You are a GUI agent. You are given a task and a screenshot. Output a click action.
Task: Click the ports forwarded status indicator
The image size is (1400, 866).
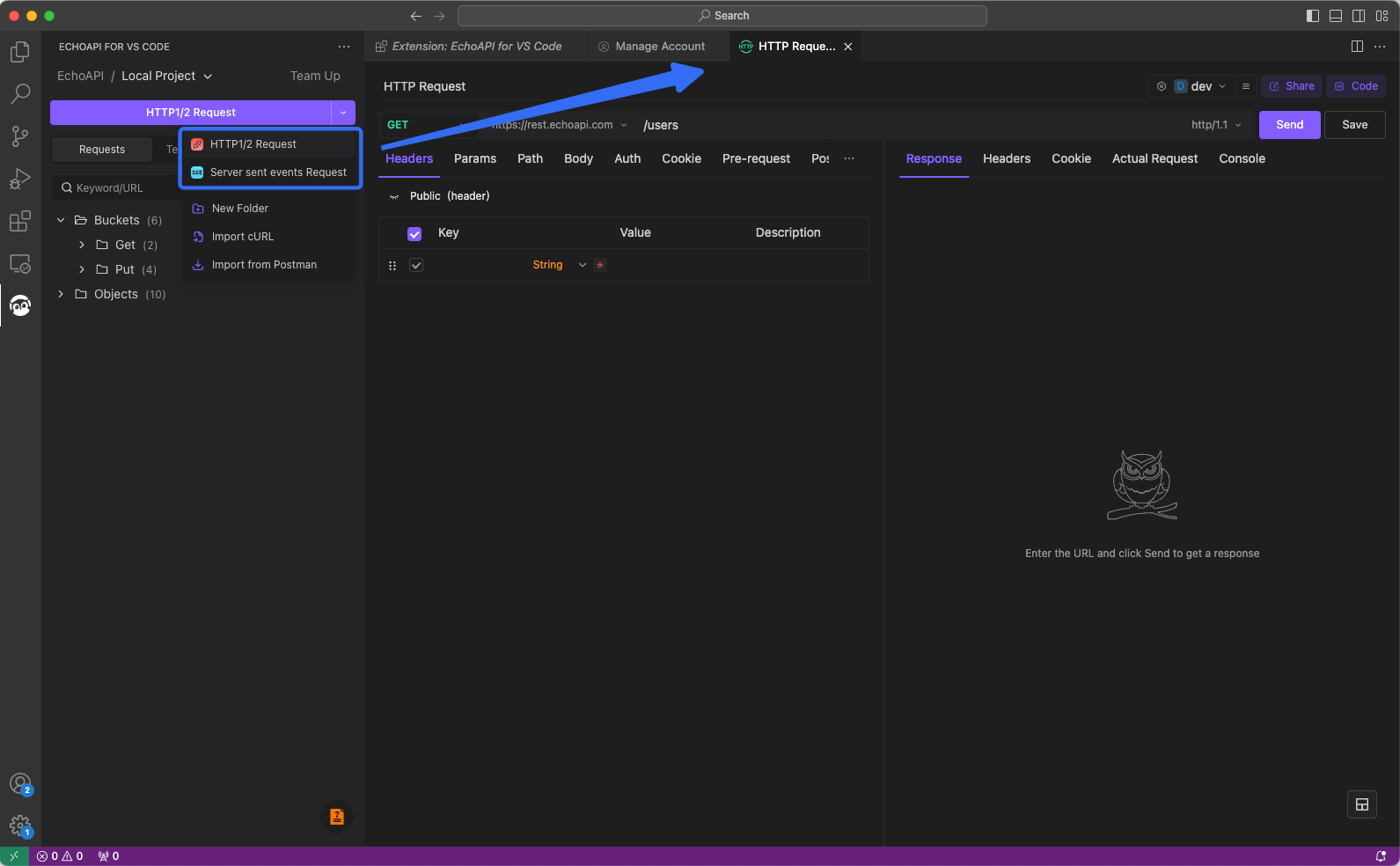click(x=108, y=856)
